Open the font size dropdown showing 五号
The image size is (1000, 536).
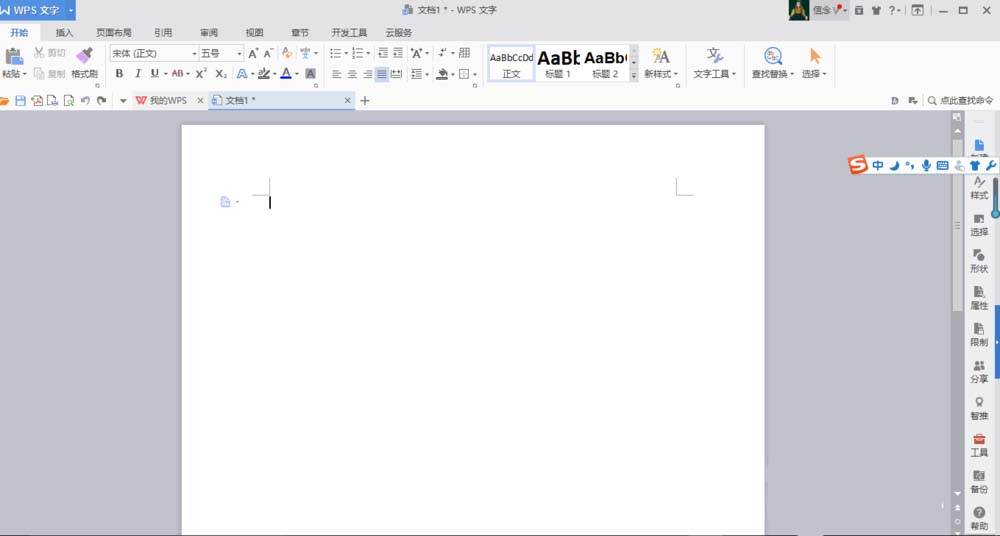pos(239,53)
